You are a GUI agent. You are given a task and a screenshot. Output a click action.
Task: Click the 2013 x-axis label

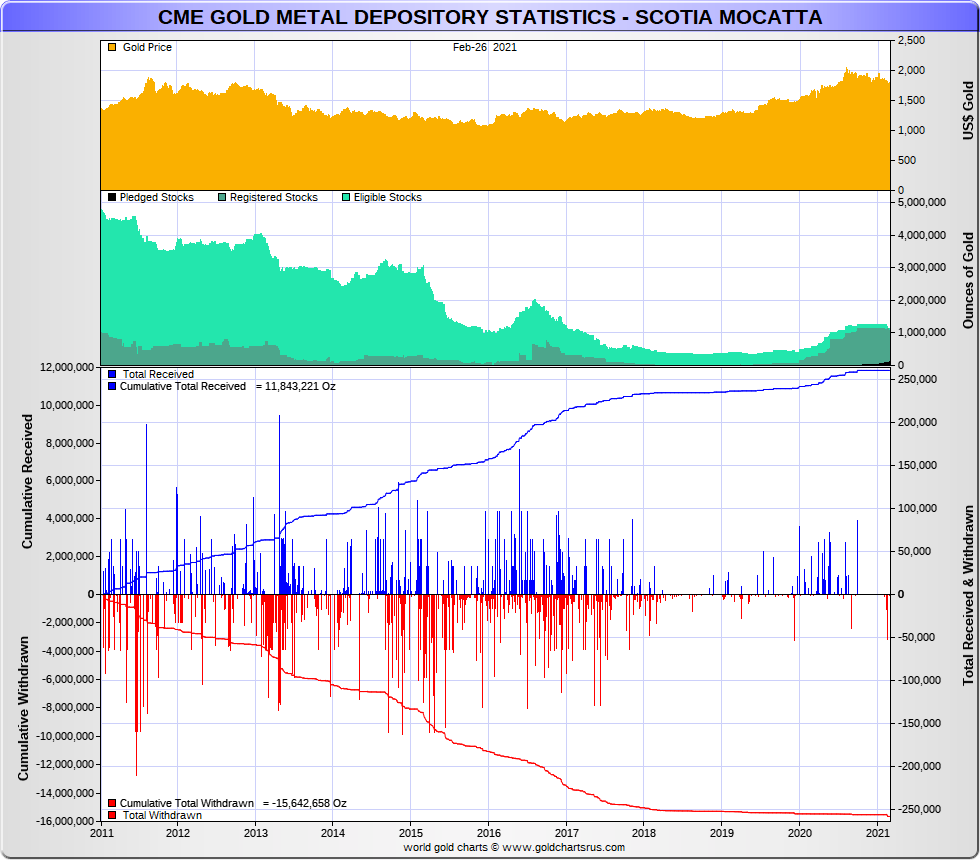coord(255,833)
